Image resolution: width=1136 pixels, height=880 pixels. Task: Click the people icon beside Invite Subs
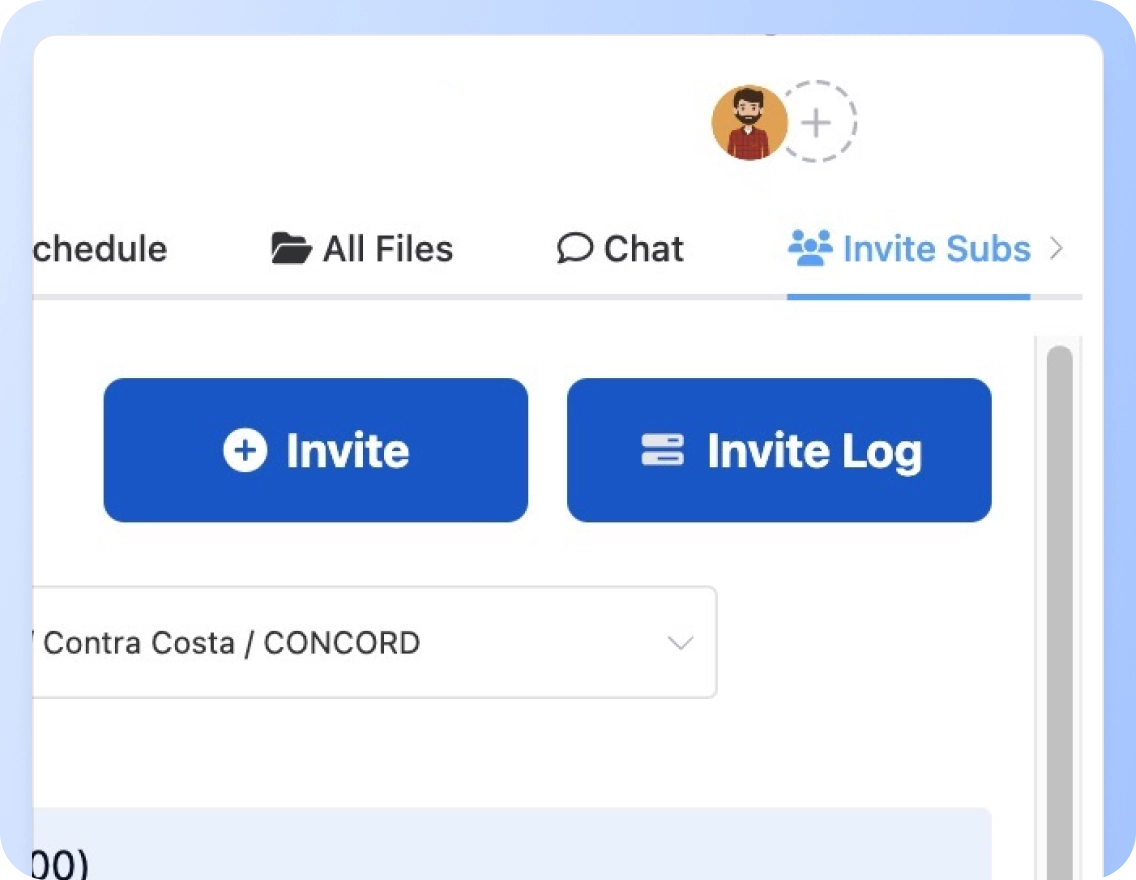(809, 247)
